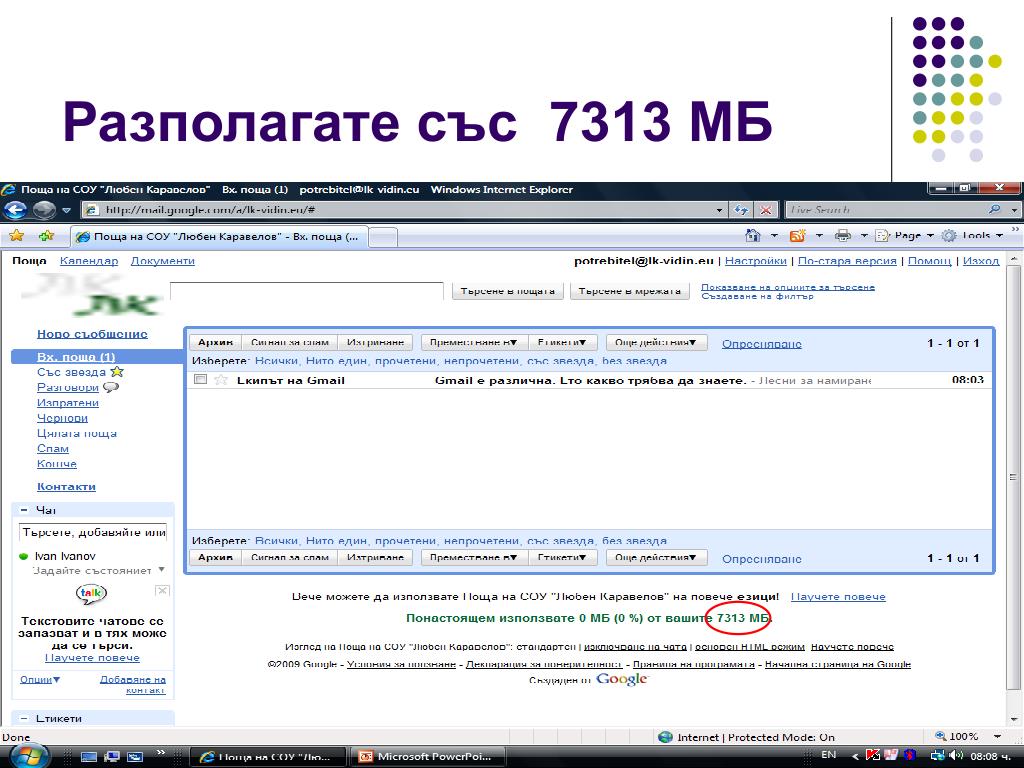1024x768 pixels.
Task: Click Ivan Ivanov's green status dot
Action: tap(24, 556)
